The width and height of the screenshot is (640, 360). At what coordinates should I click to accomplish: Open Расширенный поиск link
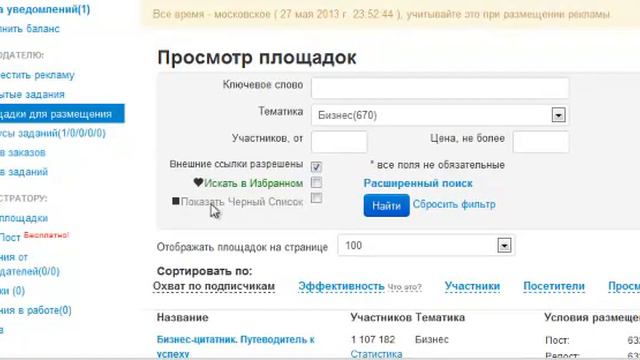[418, 183]
